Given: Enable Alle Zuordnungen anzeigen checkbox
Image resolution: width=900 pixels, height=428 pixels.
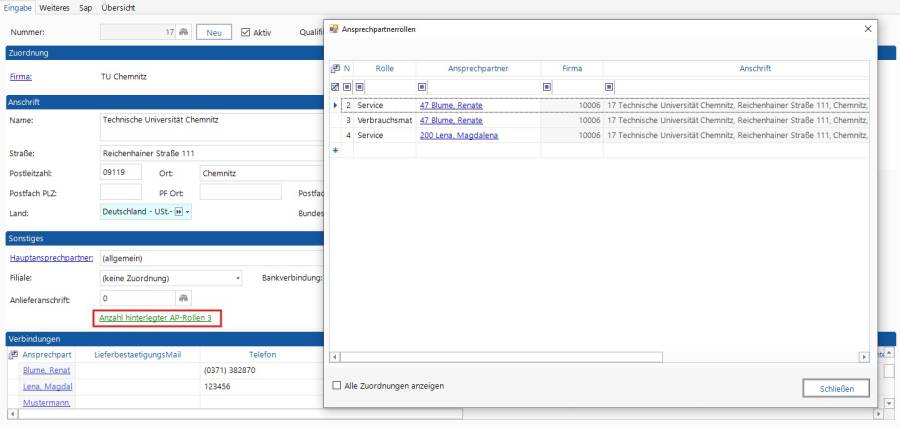Looking at the screenshot, I should tap(336, 385).
